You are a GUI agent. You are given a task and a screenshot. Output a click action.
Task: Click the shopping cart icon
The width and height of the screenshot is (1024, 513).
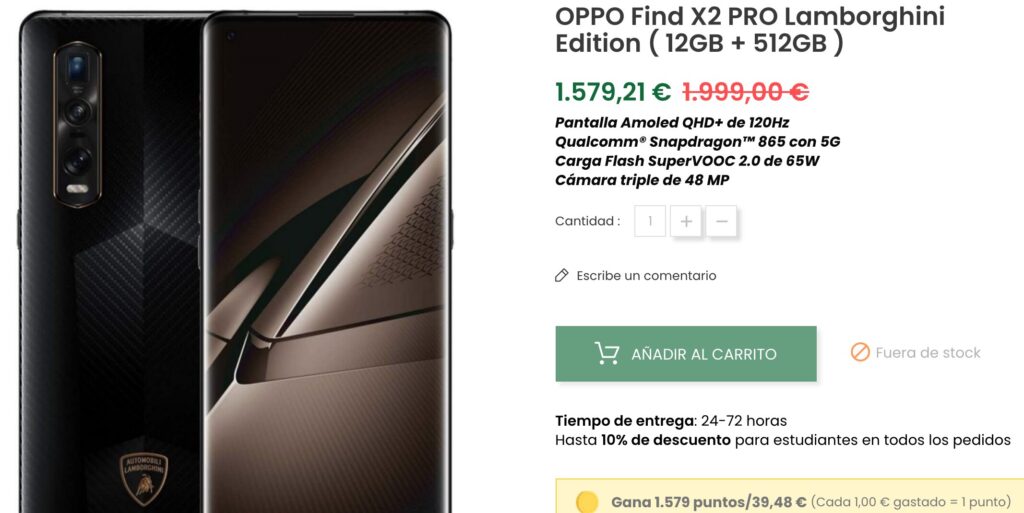point(607,353)
